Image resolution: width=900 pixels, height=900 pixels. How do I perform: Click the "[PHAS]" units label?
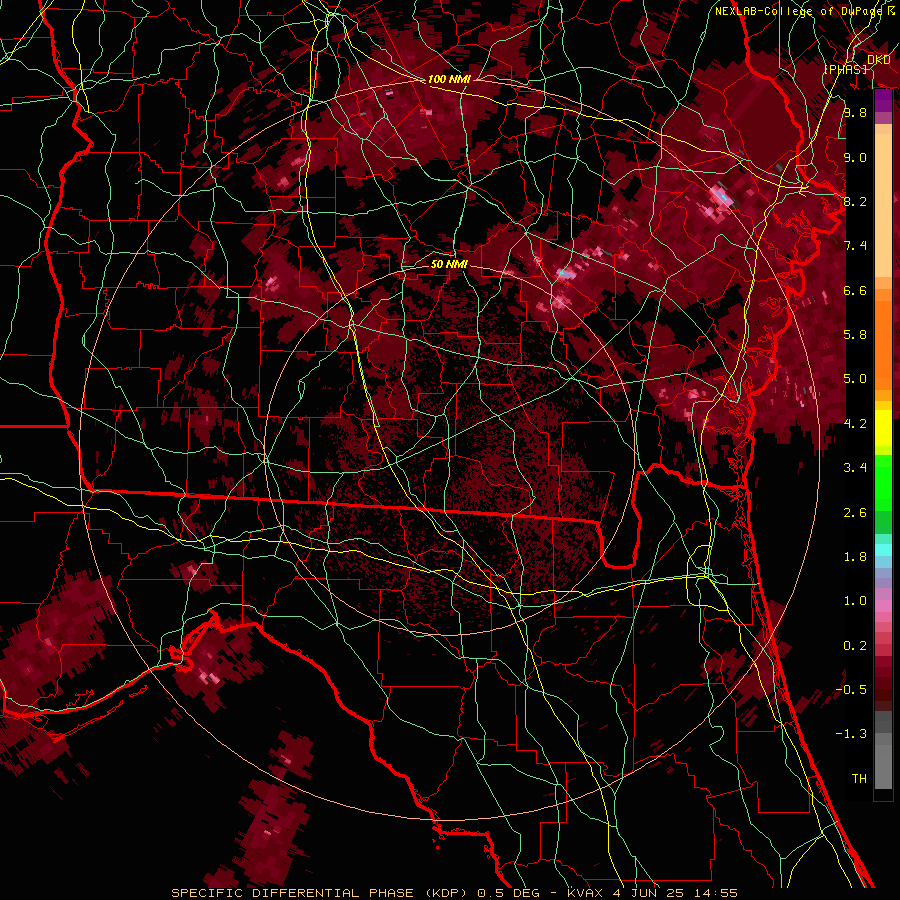click(x=845, y=69)
